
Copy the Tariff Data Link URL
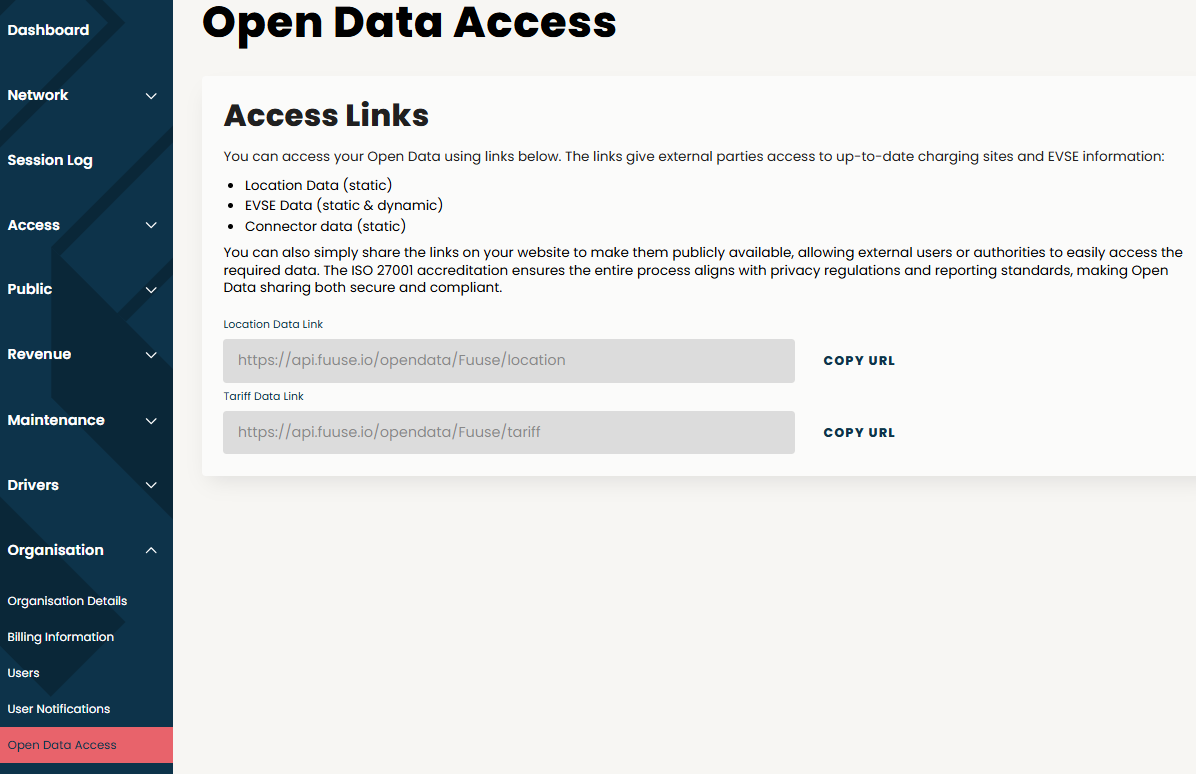coord(859,432)
